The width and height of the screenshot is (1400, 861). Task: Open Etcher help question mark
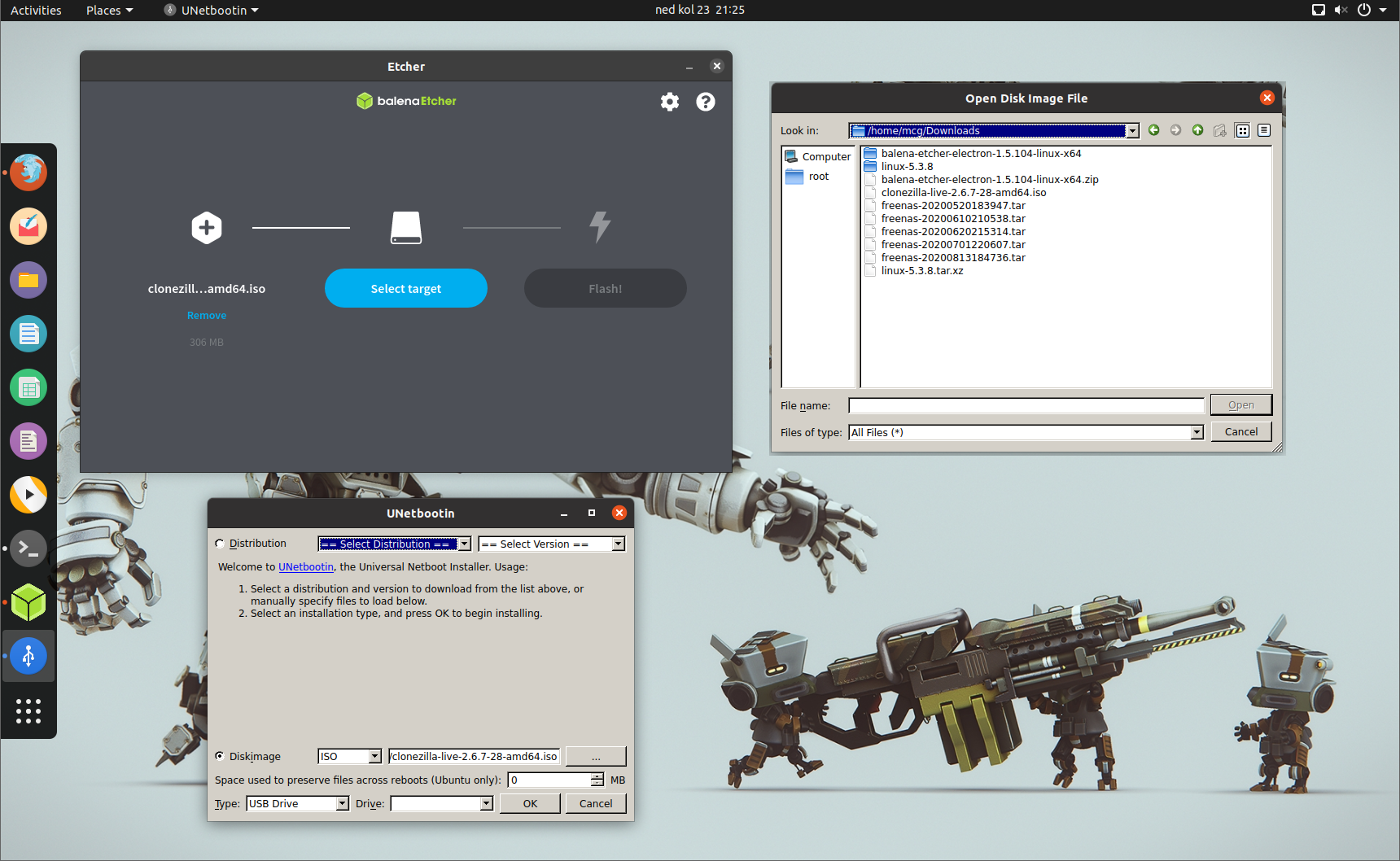click(x=706, y=102)
